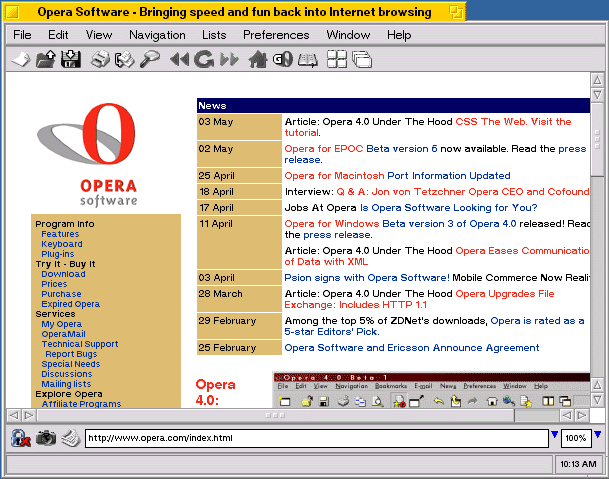The image size is (609, 479).
Task: Open the Expired Opera link
Action: (71, 304)
